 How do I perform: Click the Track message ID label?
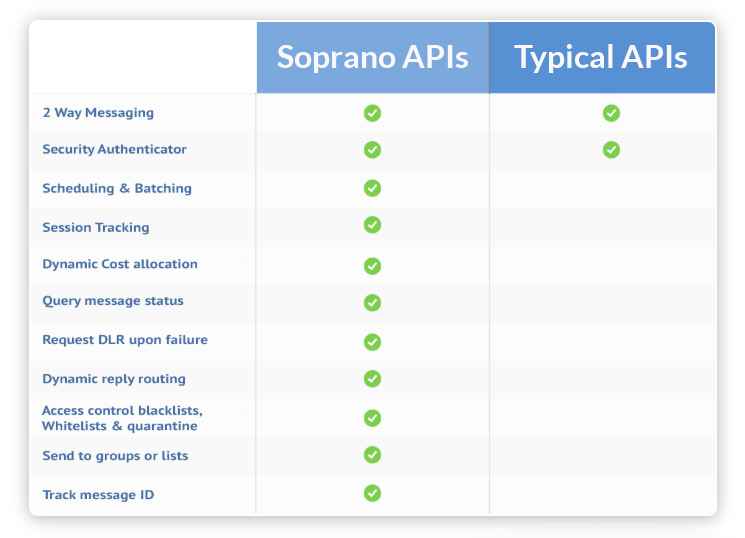coord(98,495)
